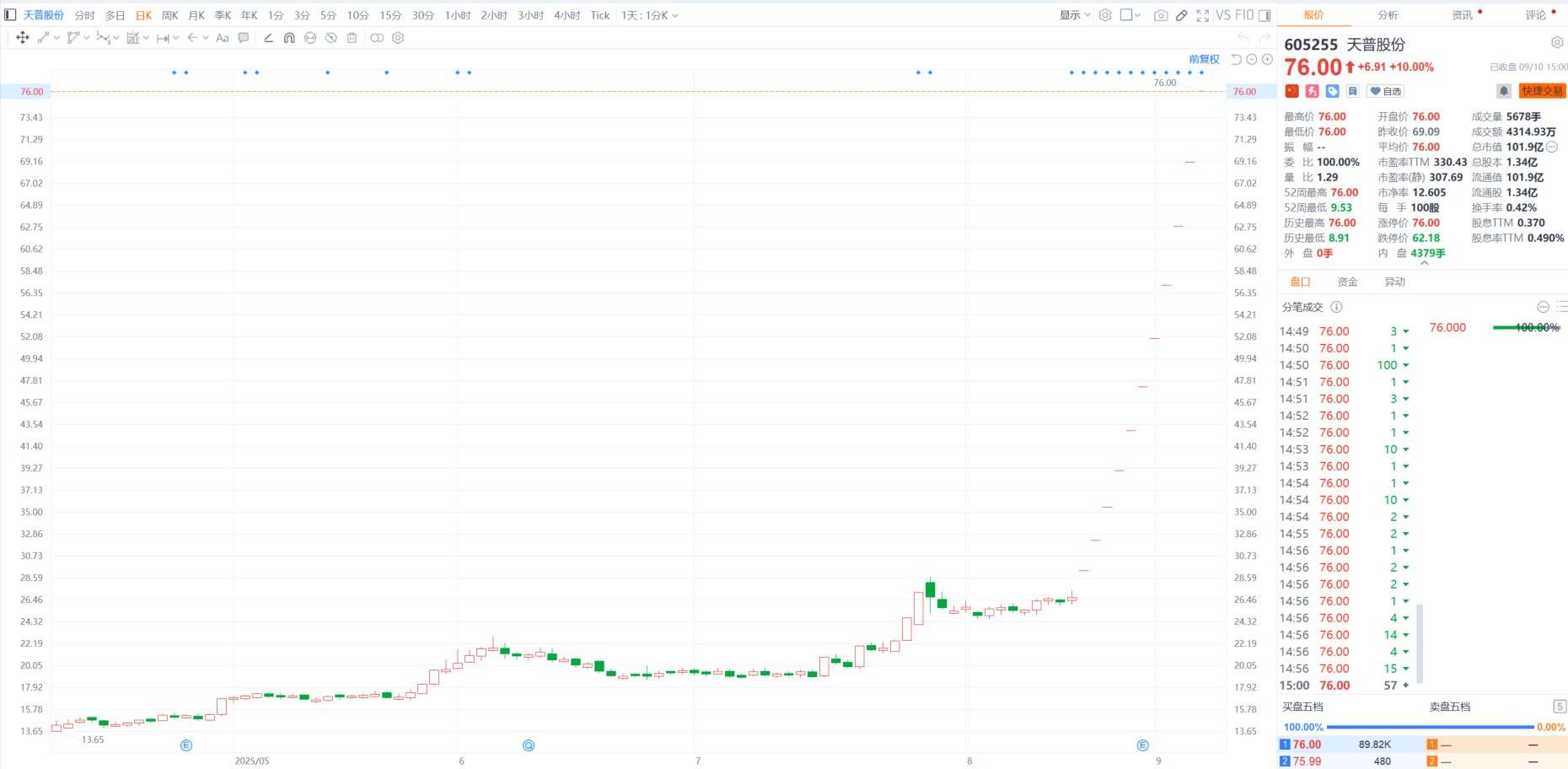Enter fullscreen chart mode icon
Image resolution: width=1568 pixels, height=769 pixels.
[x=1202, y=15]
